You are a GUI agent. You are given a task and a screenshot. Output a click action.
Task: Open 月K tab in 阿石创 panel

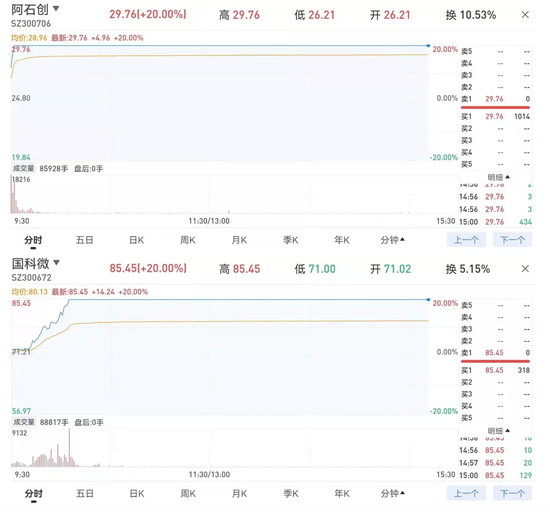pos(239,240)
